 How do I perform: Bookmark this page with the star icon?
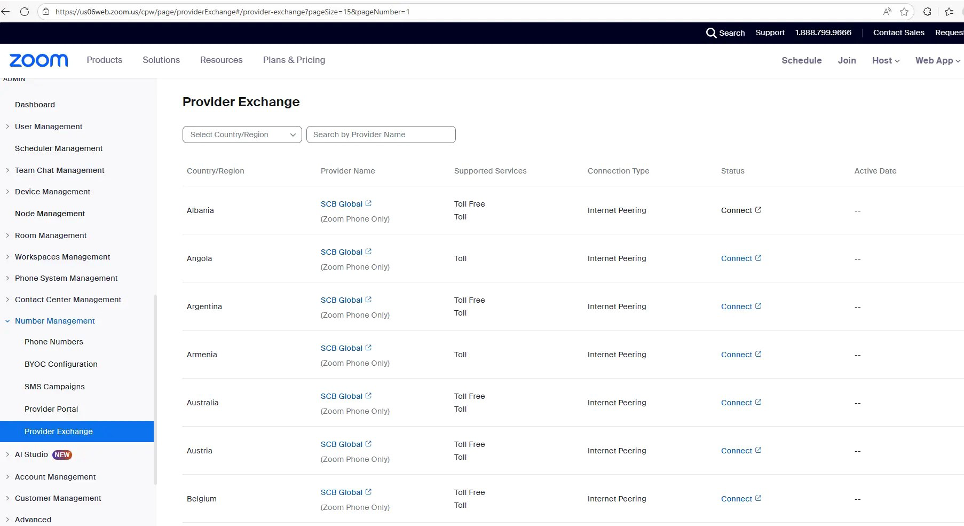(904, 11)
